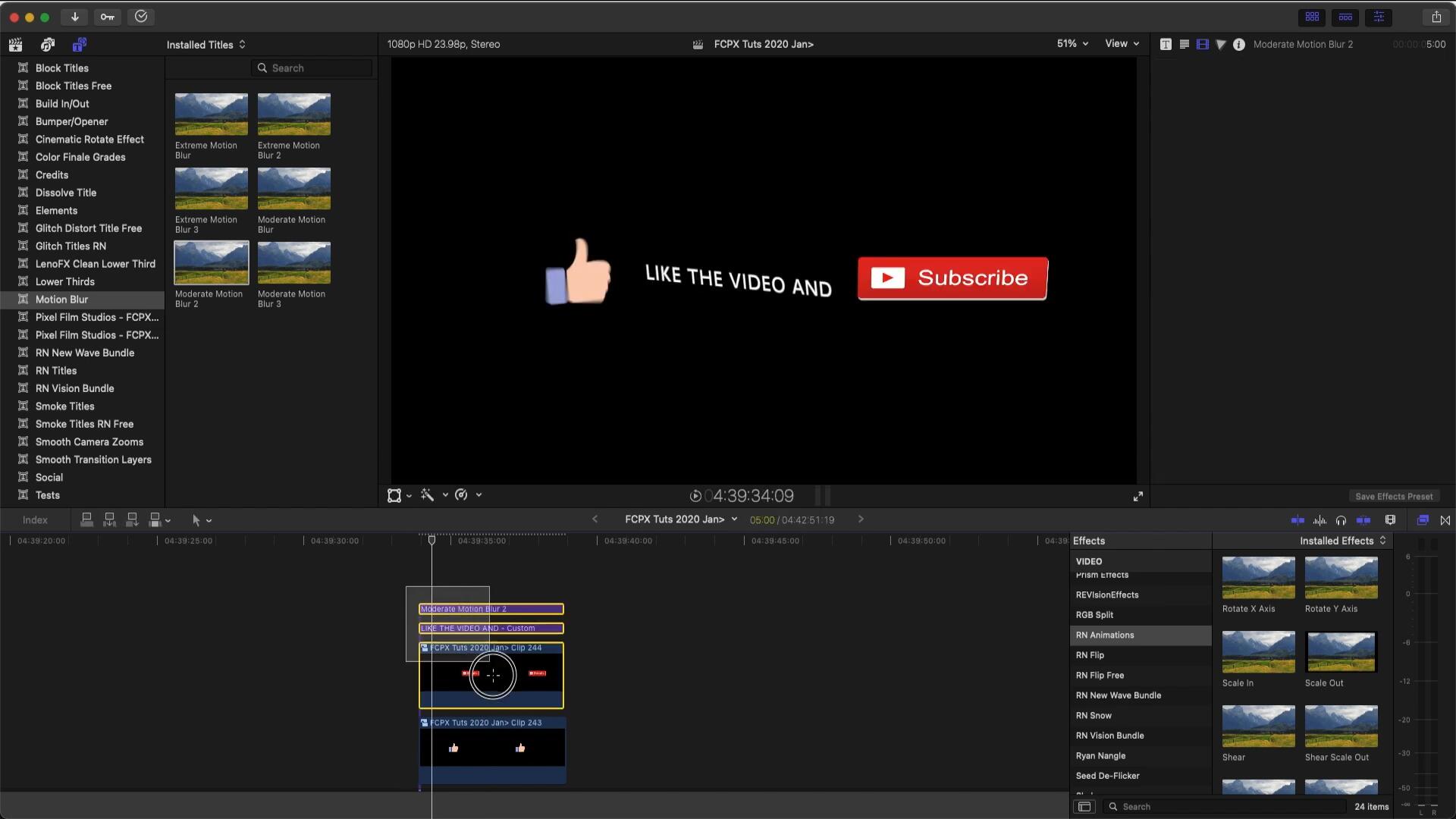Open the Title inspector
The image size is (1456, 819).
(1166, 44)
